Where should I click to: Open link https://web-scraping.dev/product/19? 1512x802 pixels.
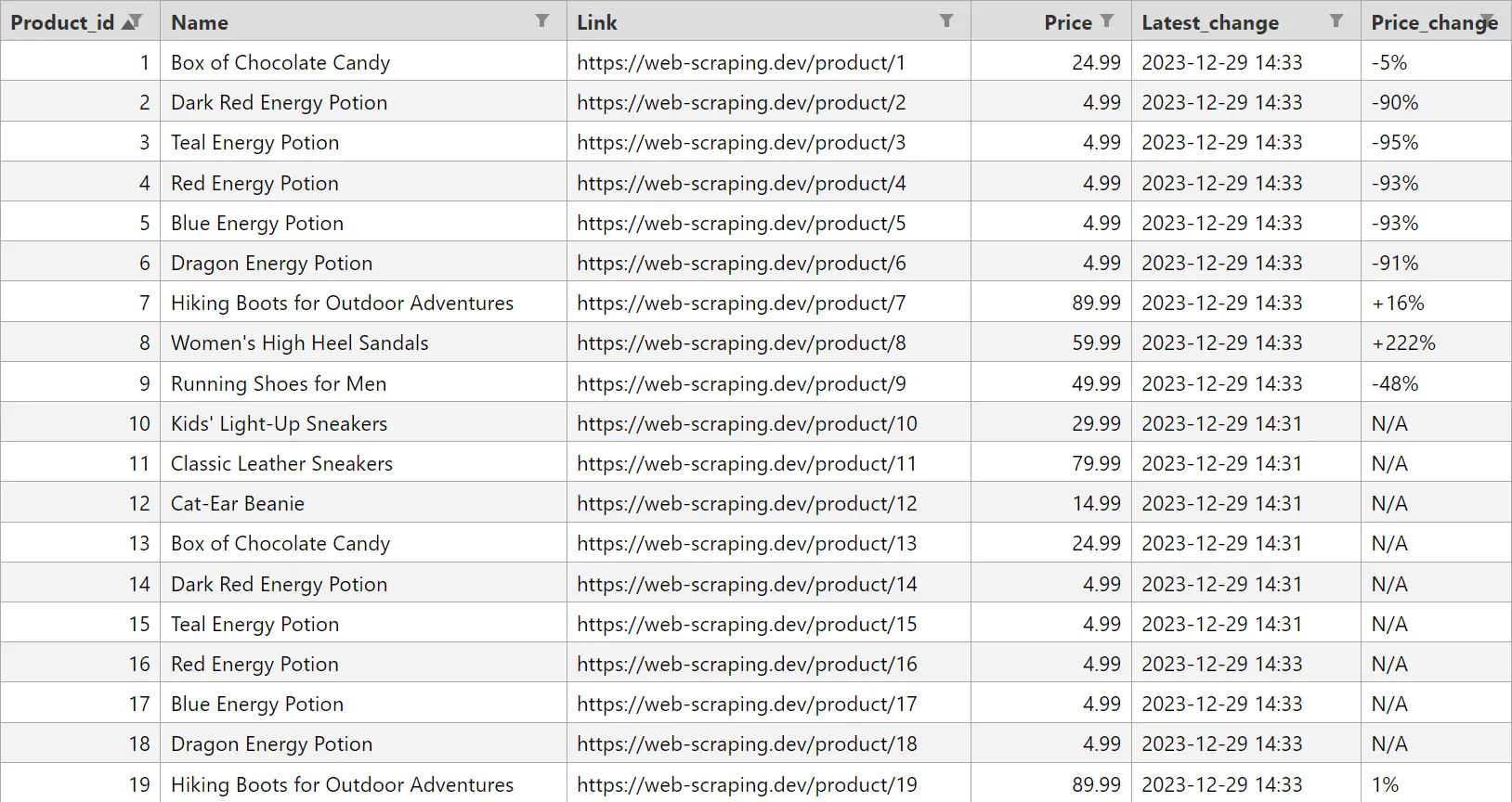pos(747,784)
